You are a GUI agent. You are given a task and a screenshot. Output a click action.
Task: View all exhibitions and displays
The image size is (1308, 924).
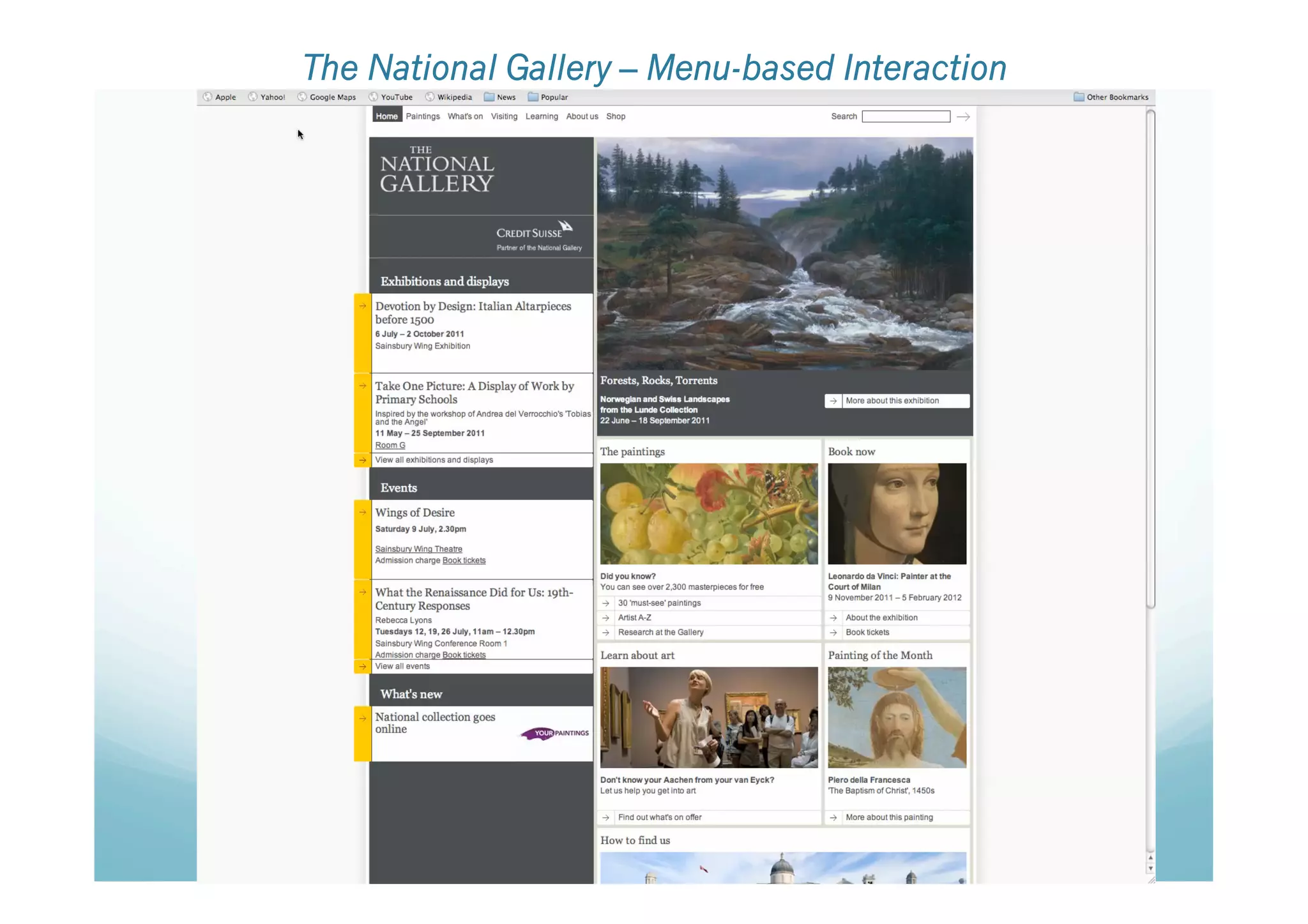(434, 460)
